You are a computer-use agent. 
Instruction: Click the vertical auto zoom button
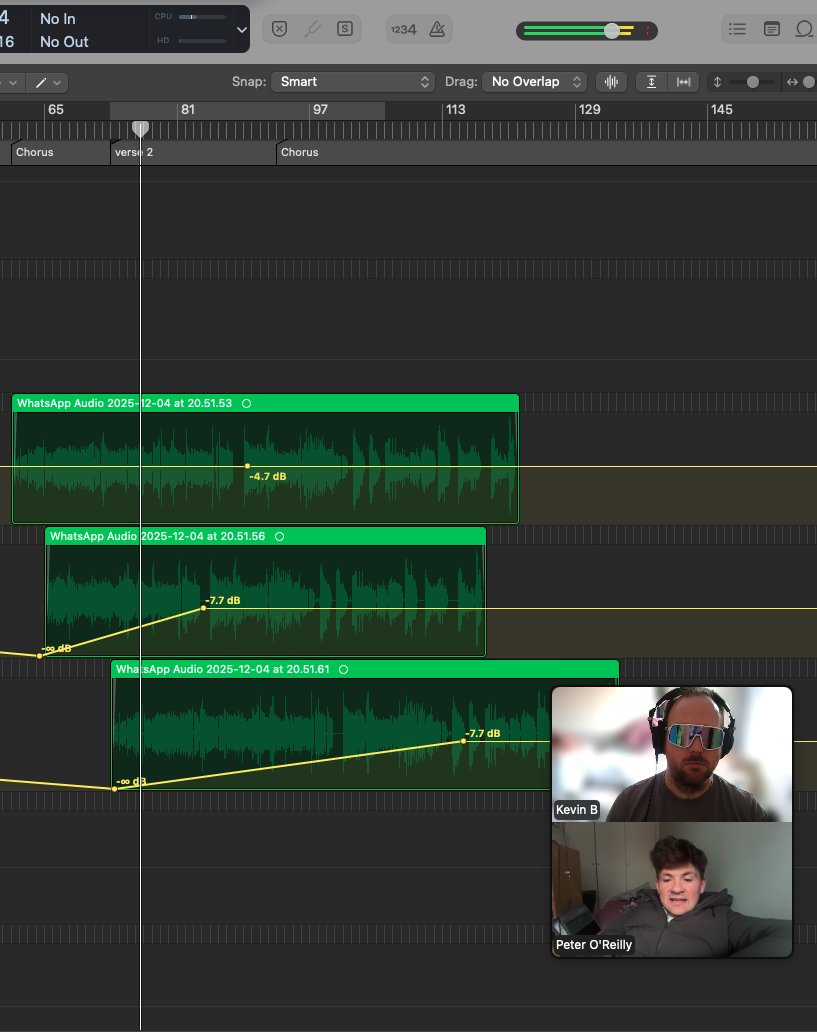click(651, 82)
